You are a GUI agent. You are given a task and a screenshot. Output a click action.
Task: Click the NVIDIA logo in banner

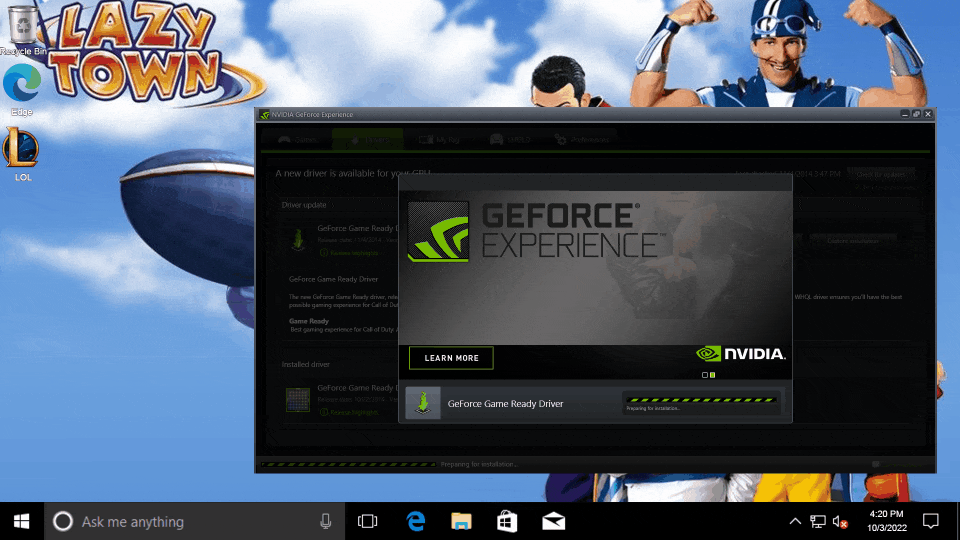[x=741, y=354]
